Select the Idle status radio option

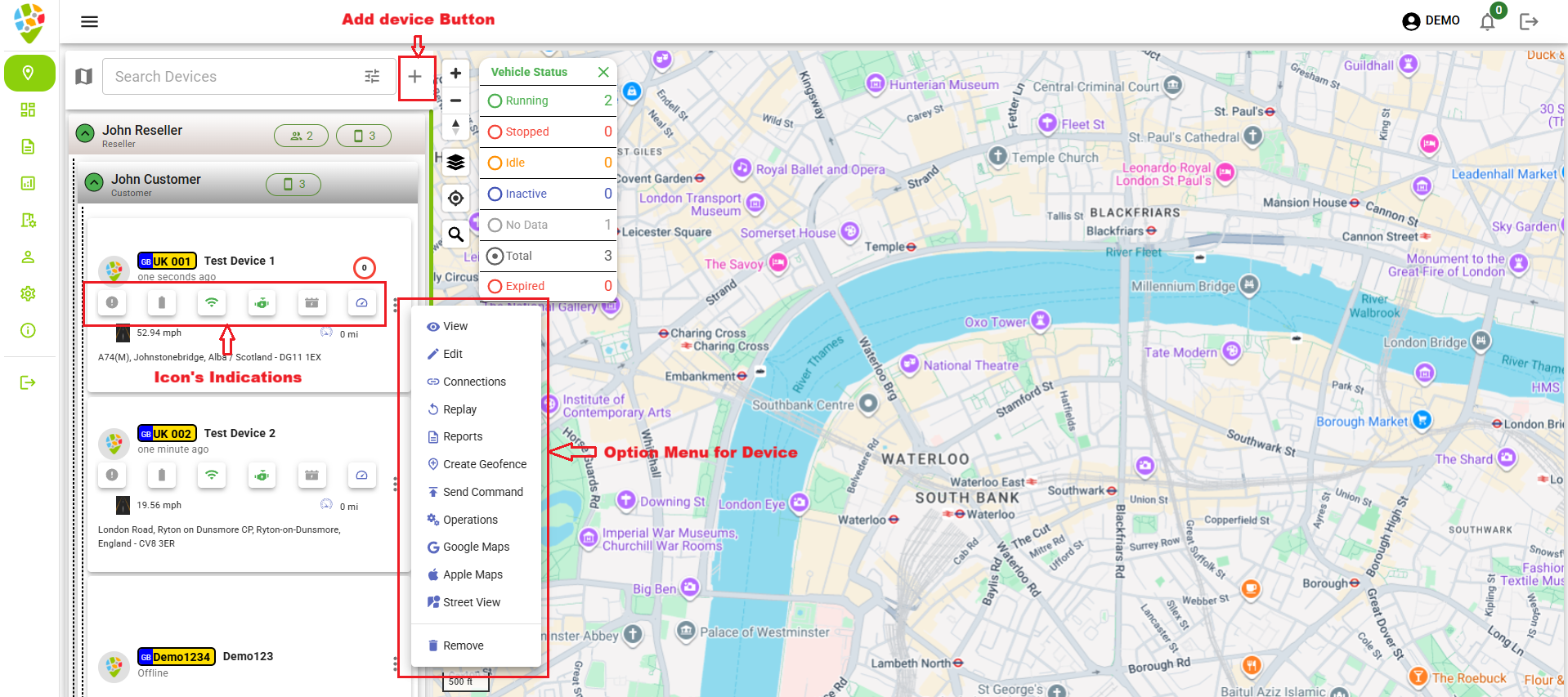tap(495, 163)
